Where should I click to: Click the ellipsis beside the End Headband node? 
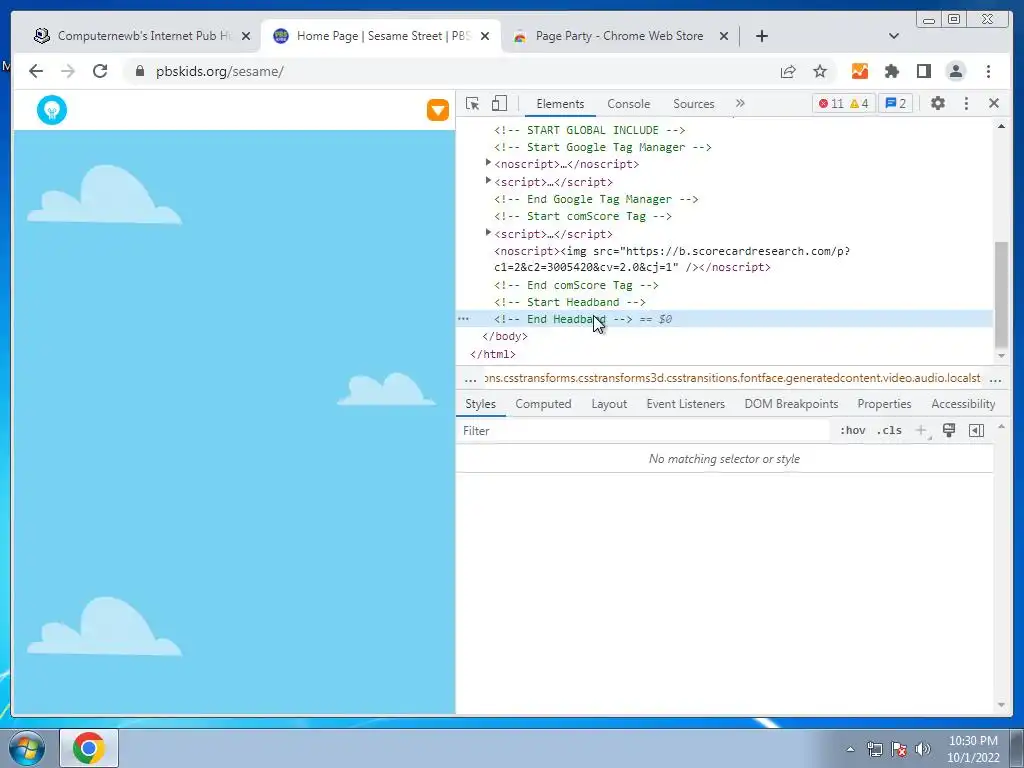(463, 319)
